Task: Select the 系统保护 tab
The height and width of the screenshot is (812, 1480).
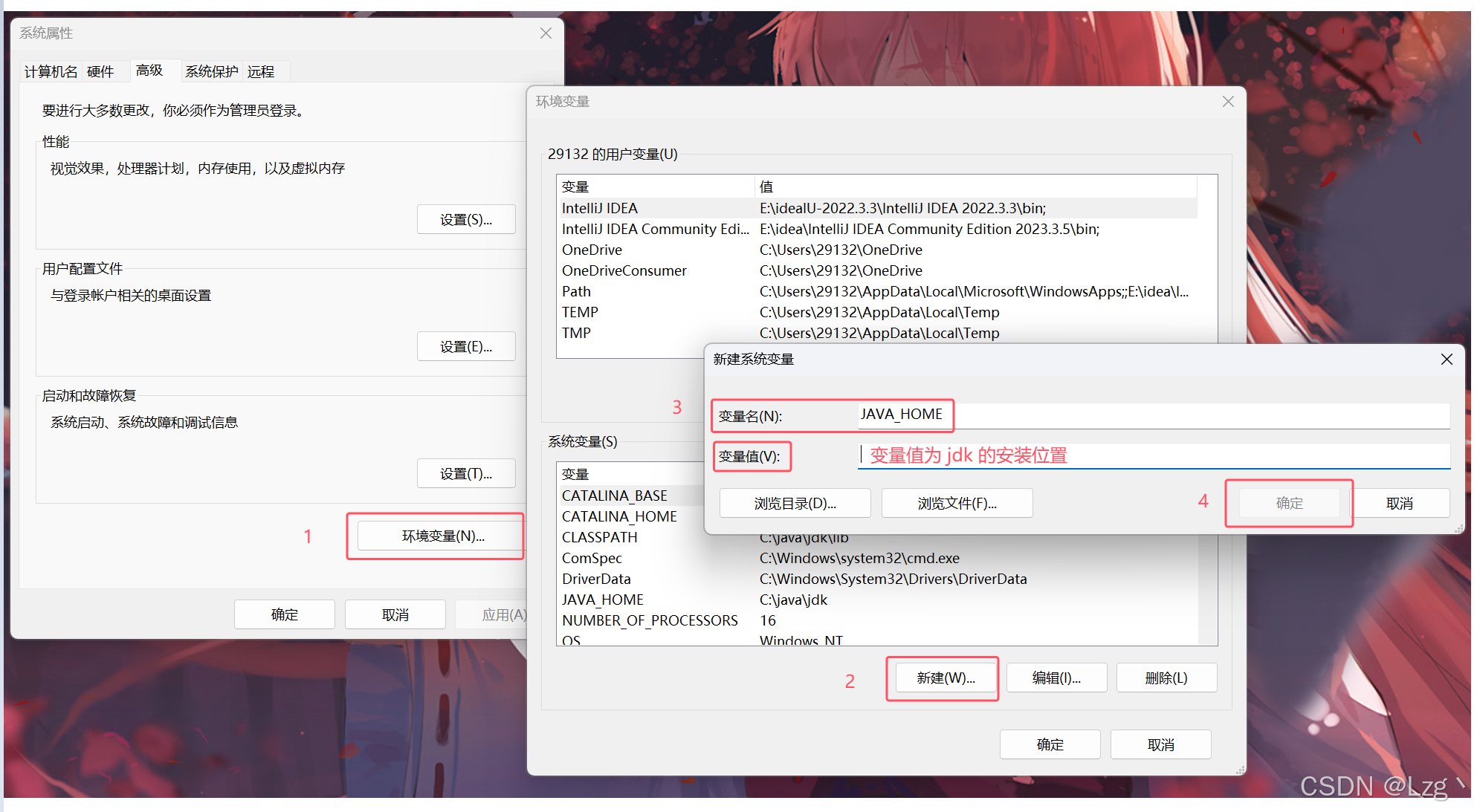Action: [211, 71]
